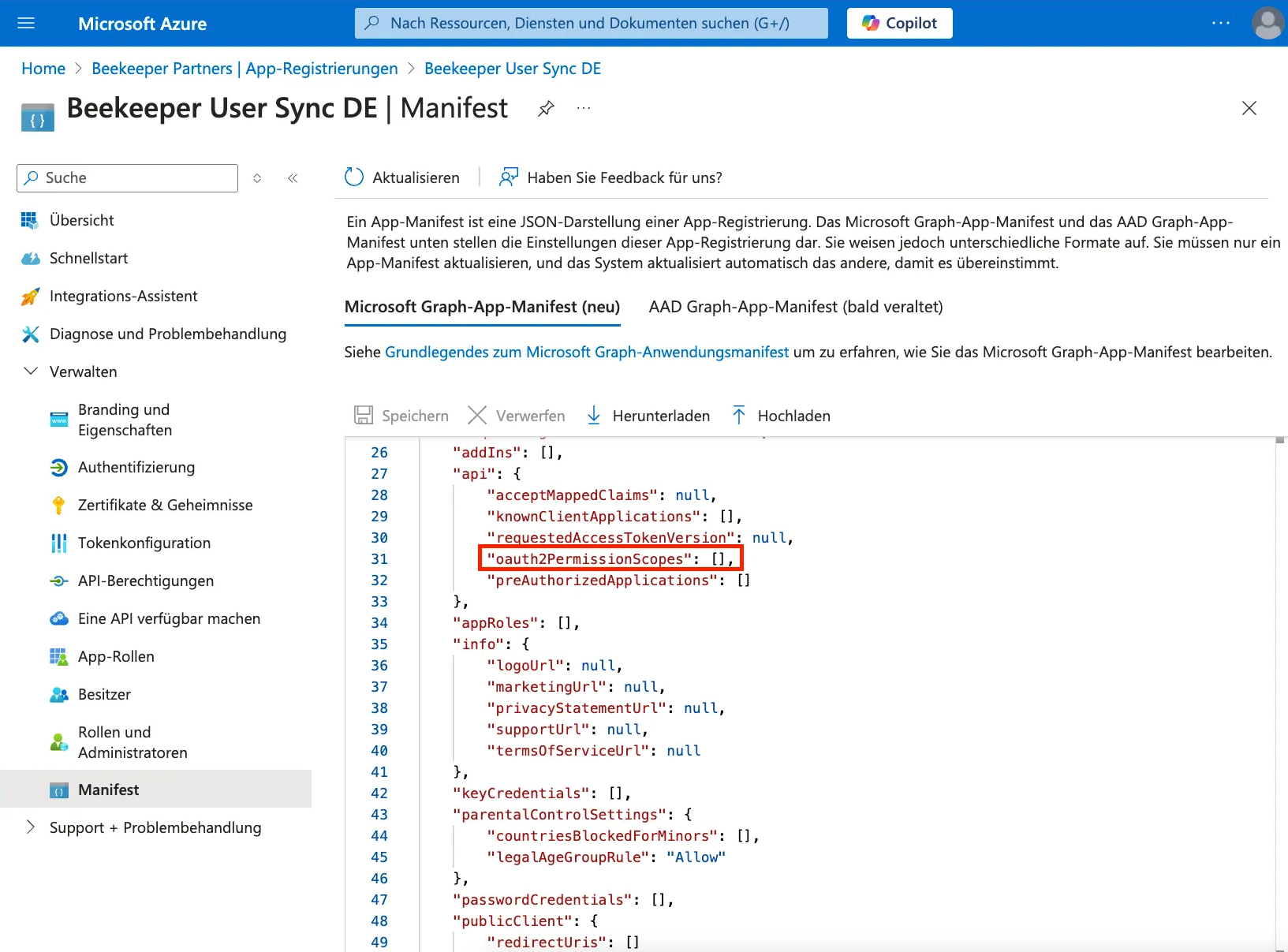
Task: Click the Microsoft Azure logo text
Action: click(x=143, y=24)
